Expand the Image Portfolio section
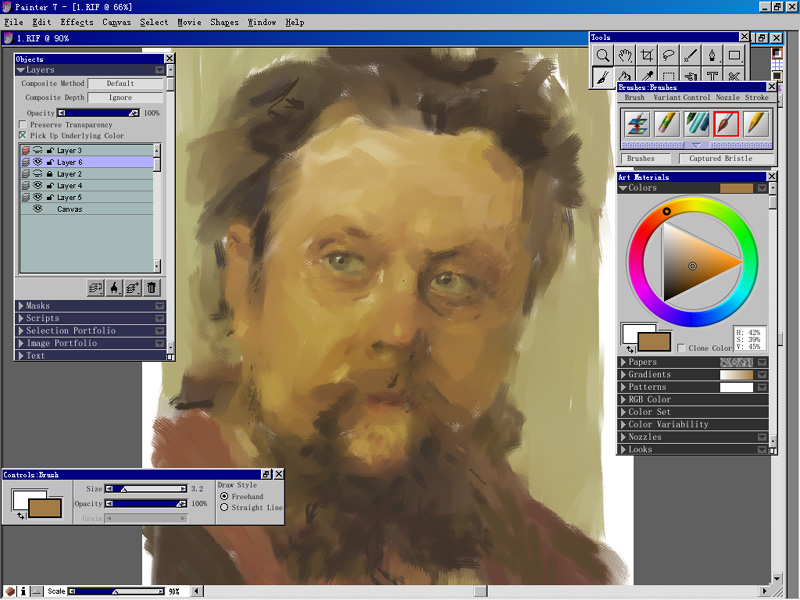This screenshot has height=600, width=800. (x=21, y=343)
